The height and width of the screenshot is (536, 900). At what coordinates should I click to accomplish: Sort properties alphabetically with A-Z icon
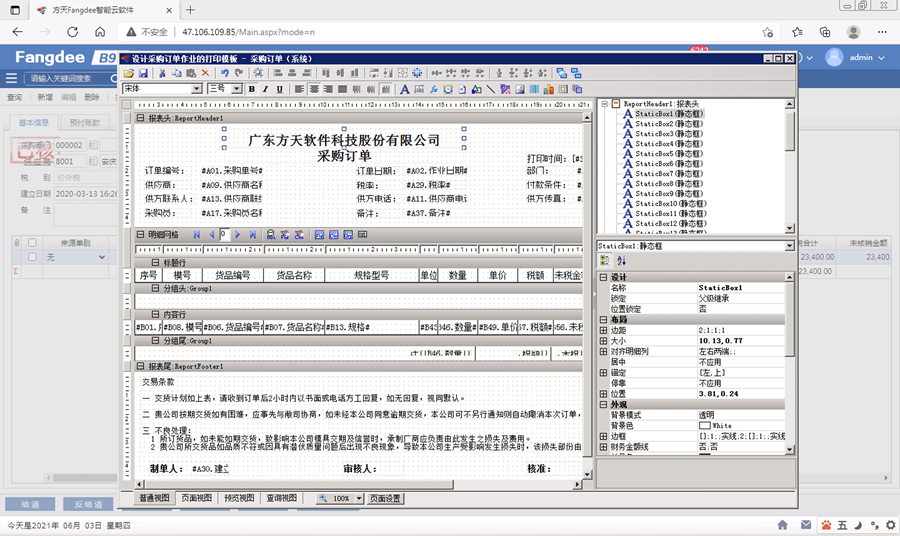[622, 261]
